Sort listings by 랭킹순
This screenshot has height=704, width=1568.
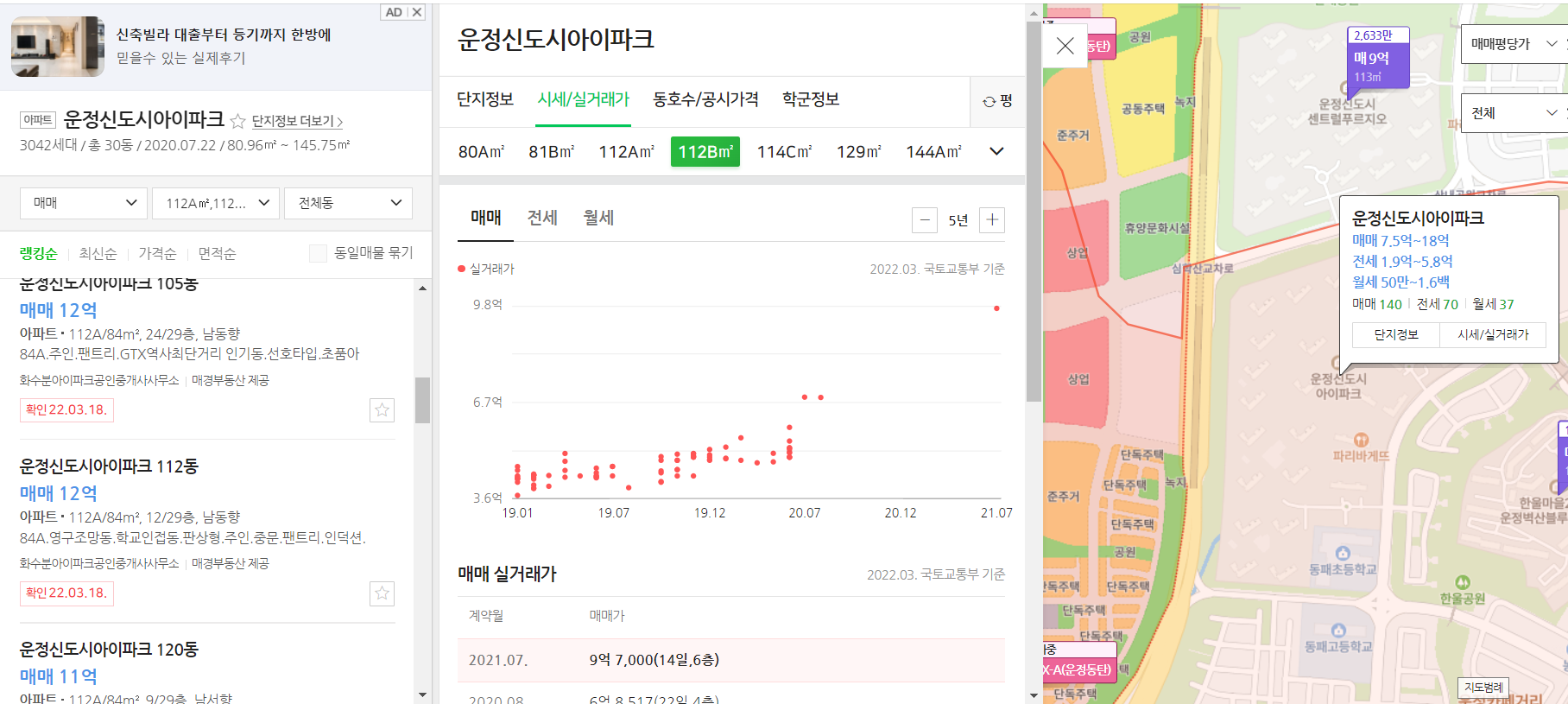[x=39, y=253]
